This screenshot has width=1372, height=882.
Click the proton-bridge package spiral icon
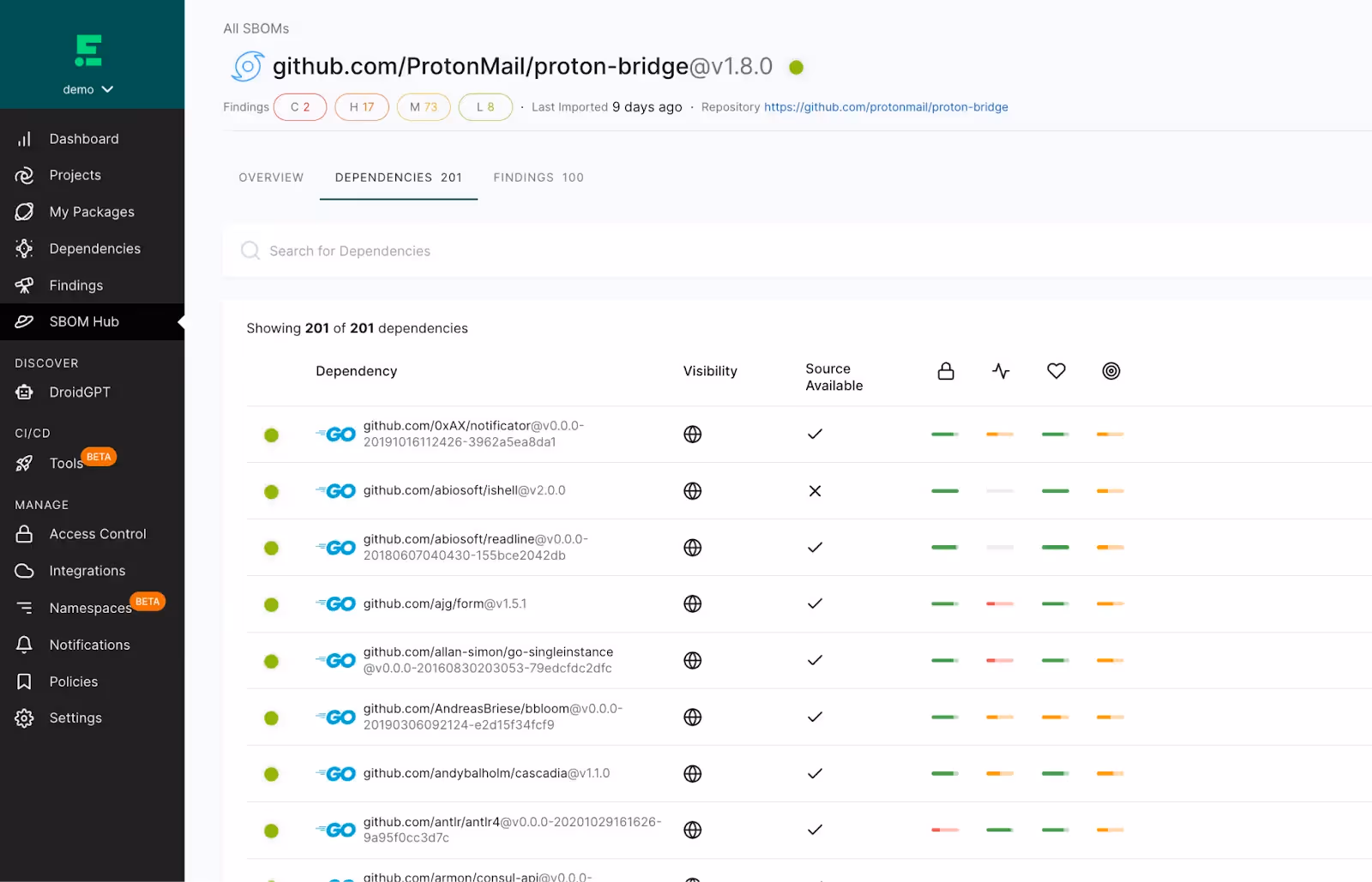[x=247, y=66]
